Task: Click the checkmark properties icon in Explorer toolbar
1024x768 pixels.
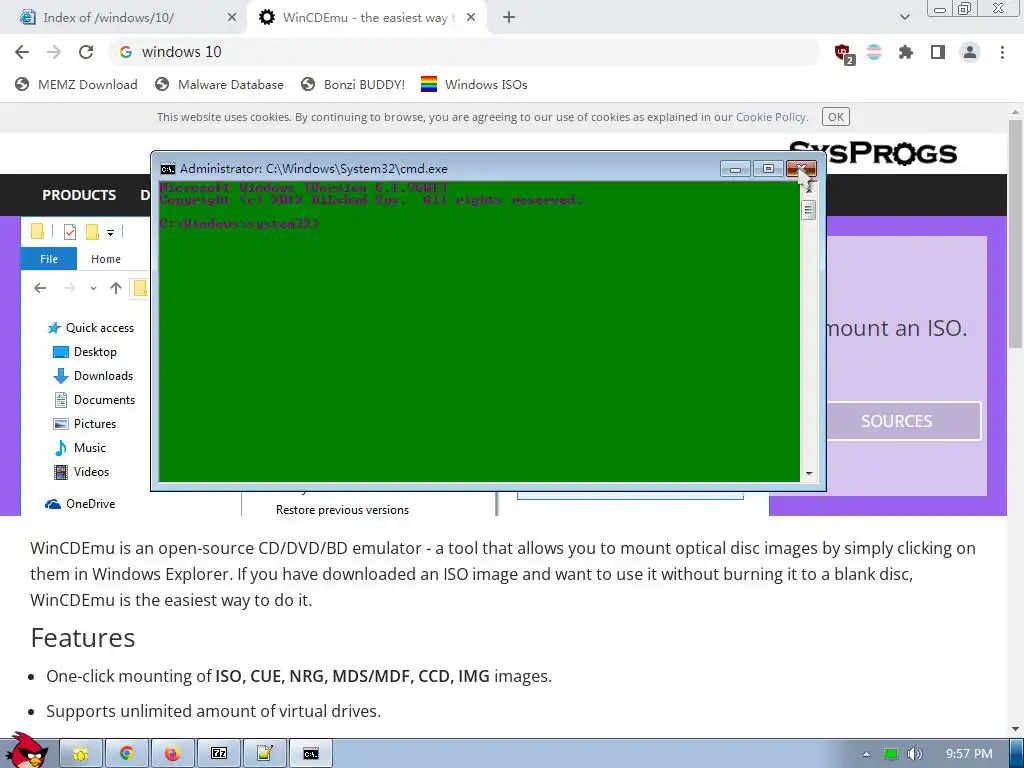Action: [69, 232]
